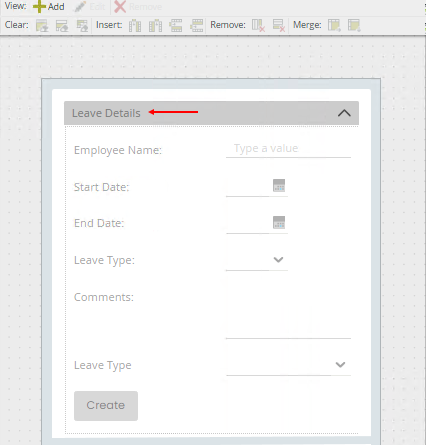Insert a row below
426x445 pixels.
tap(197, 25)
